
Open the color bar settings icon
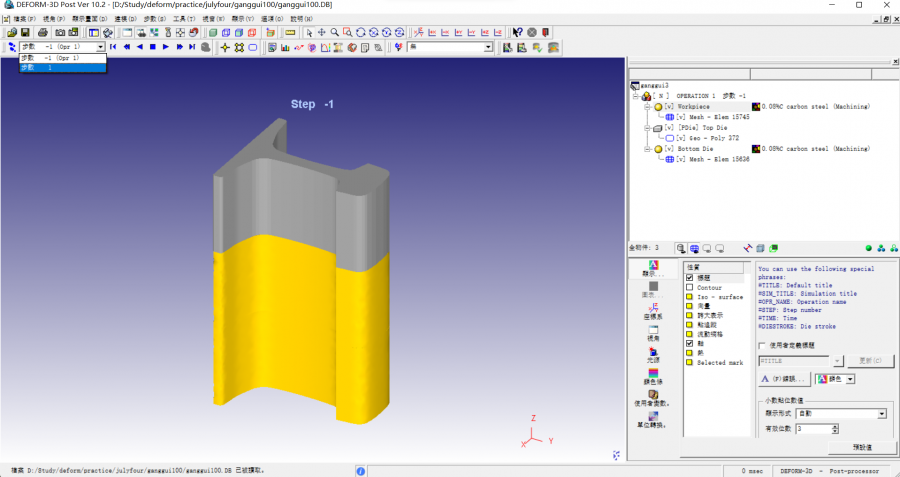(653, 377)
